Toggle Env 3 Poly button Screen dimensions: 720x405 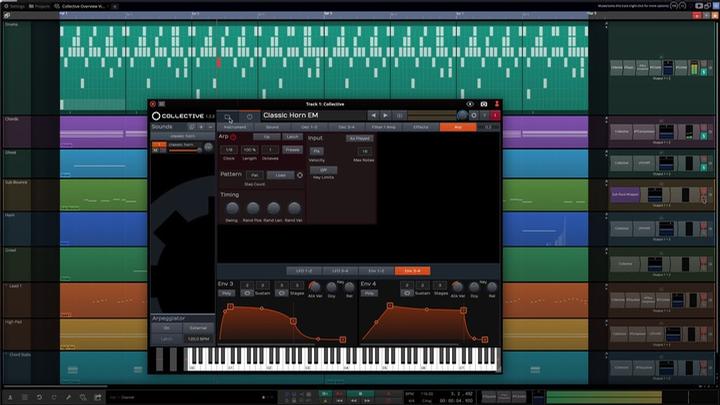(226, 293)
